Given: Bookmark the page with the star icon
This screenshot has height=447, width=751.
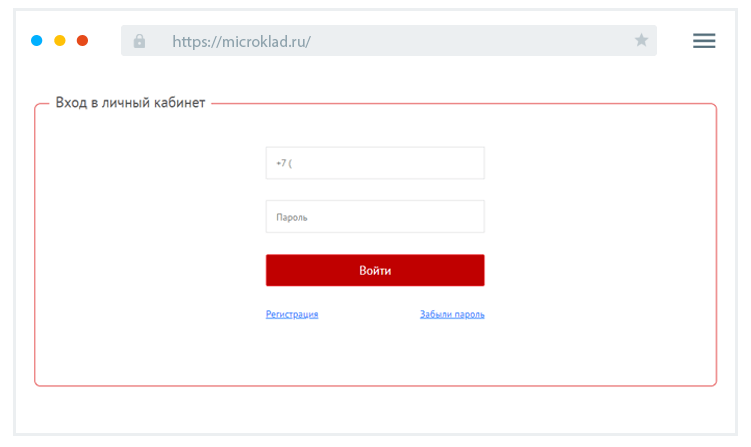Looking at the screenshot, I should (x=641, y=41).
